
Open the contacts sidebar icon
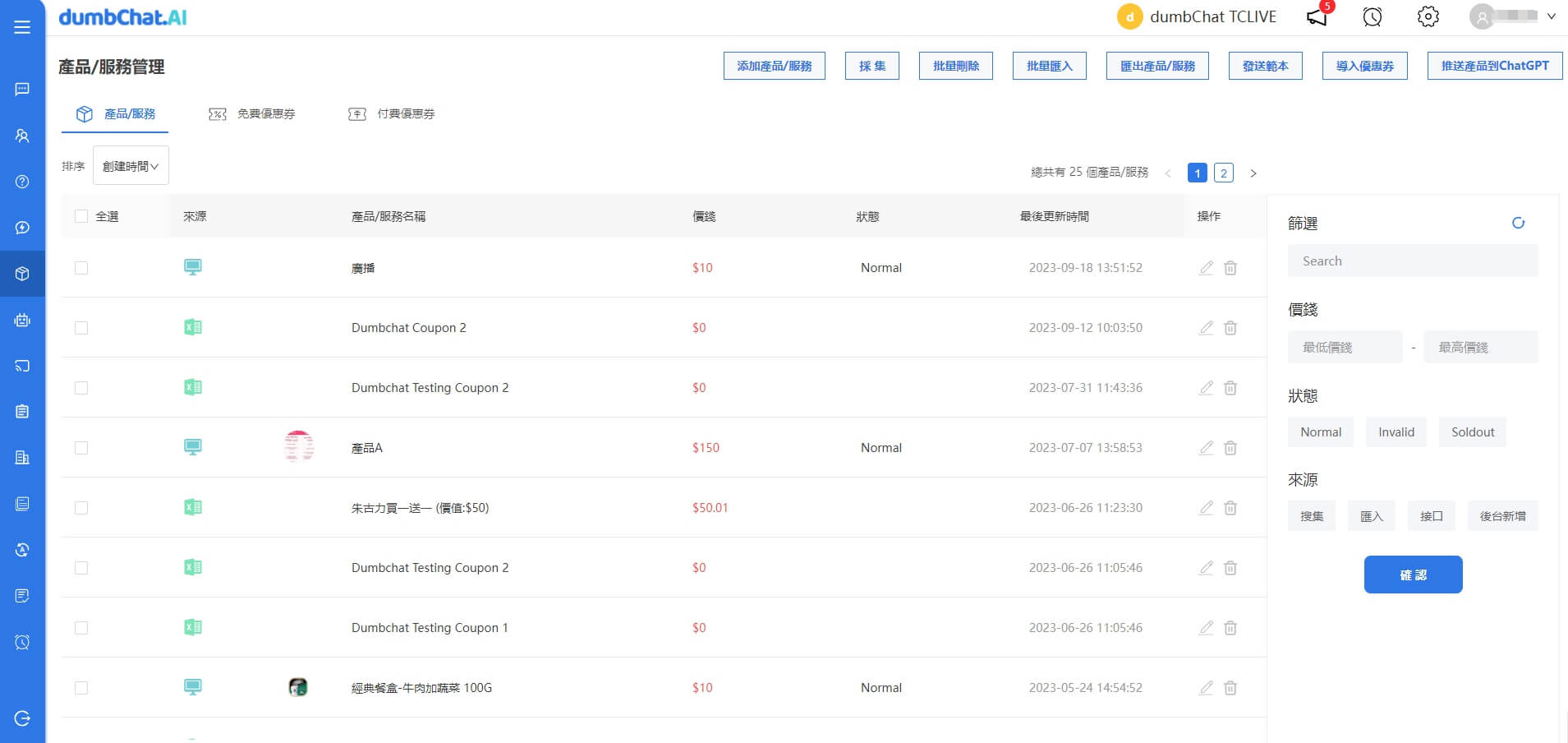coord(22,136)
